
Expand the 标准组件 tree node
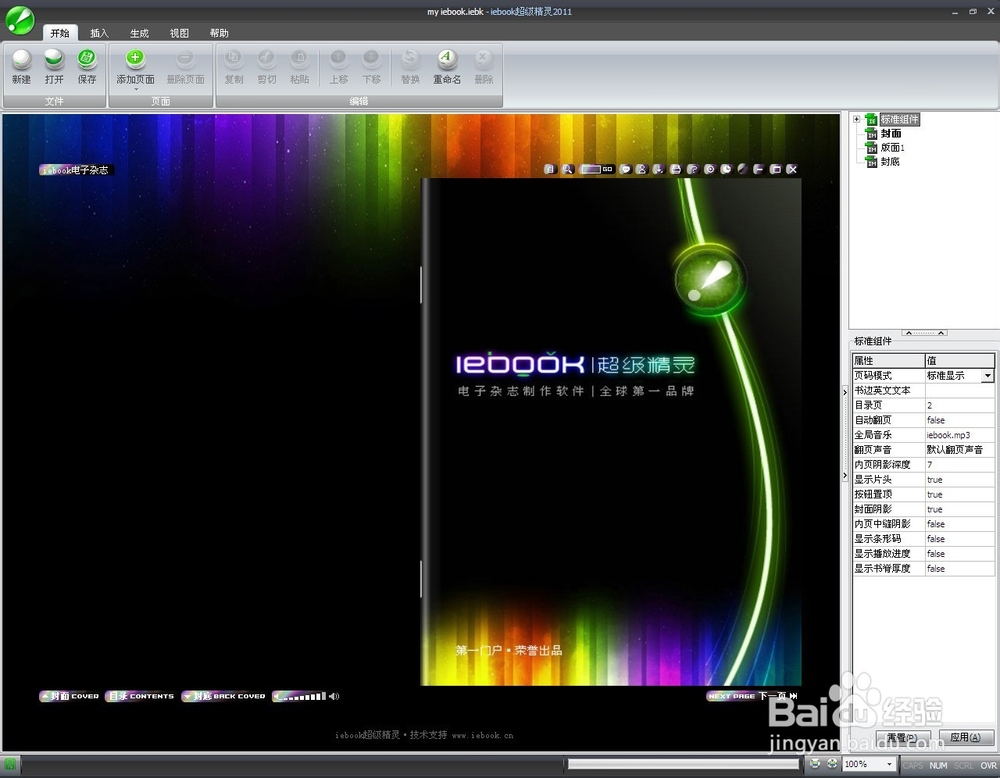tap(857, 119)
